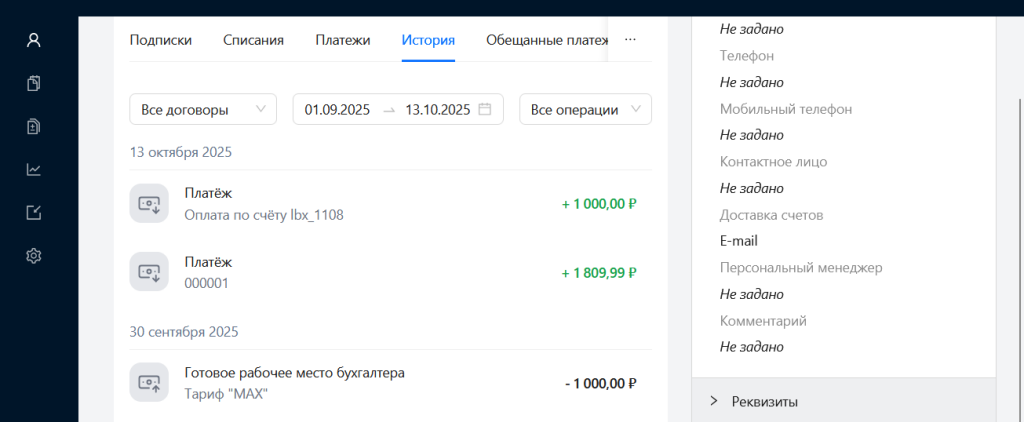Open the invoice document sidebar icon
Image resolution: width=1024 pixels, height=422 pixels.
point(34,127)
